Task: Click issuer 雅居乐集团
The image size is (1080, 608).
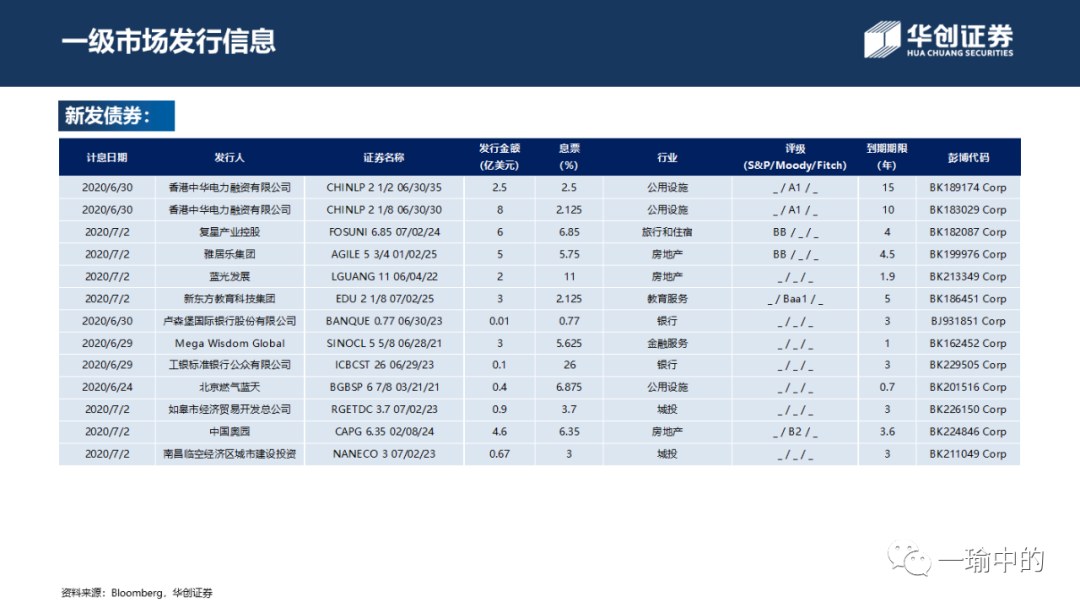Action: [229, 254]
